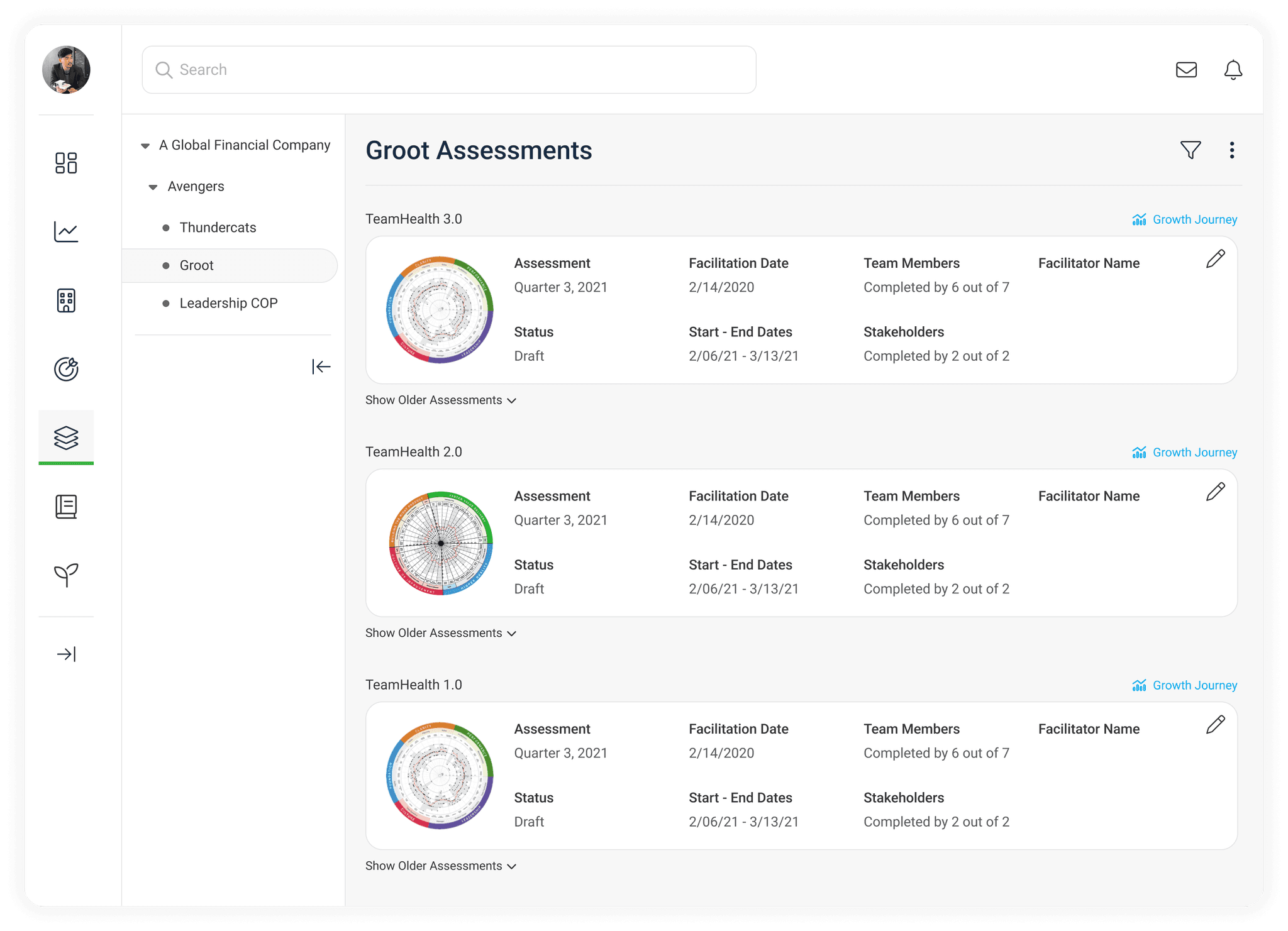Select Leadership COP in team tree
1288x931 pixels.
[228, 303]
